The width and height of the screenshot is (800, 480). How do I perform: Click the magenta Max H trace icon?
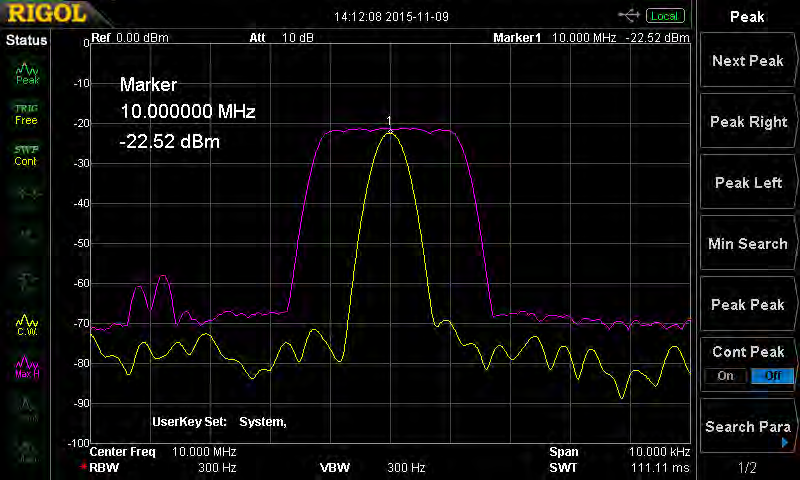[27, 367]
